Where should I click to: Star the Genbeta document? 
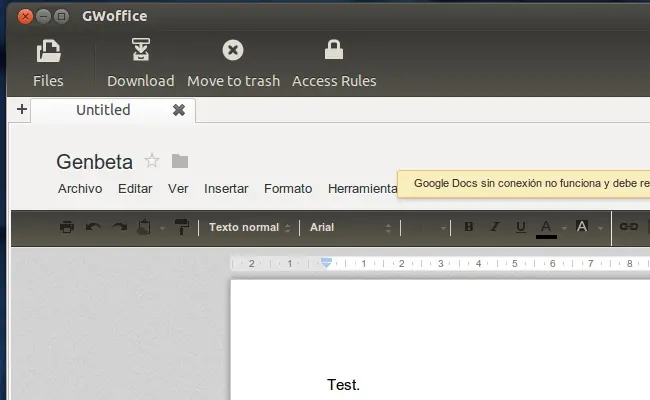[152, 161]
